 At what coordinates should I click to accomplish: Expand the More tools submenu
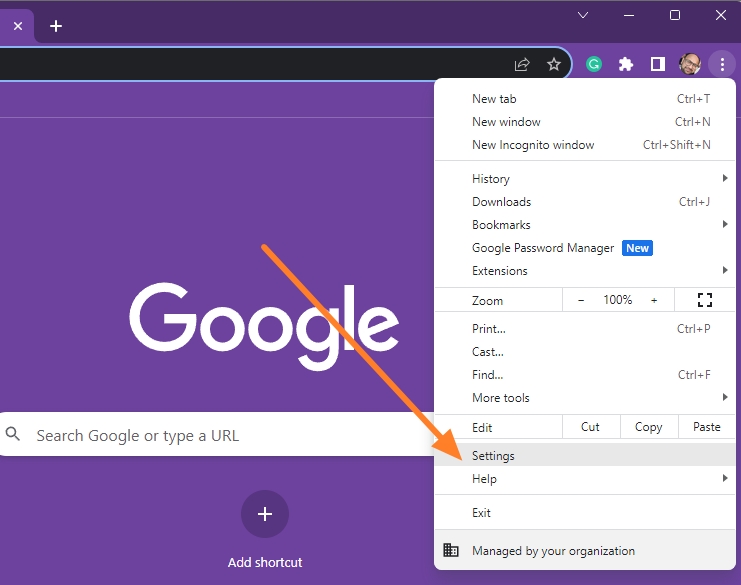(x=585, y=398)
